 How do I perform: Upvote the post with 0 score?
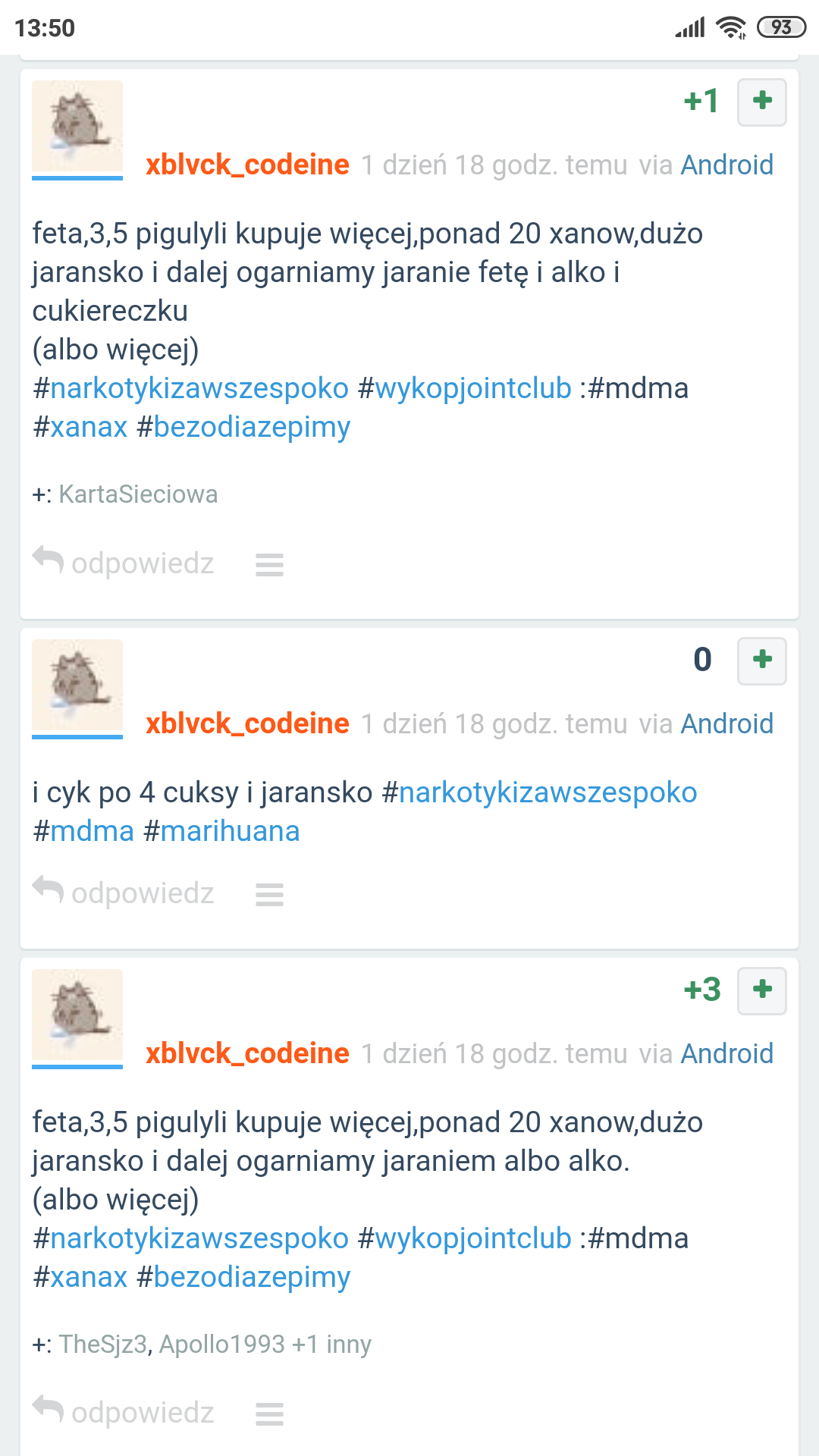coord(762,661)
